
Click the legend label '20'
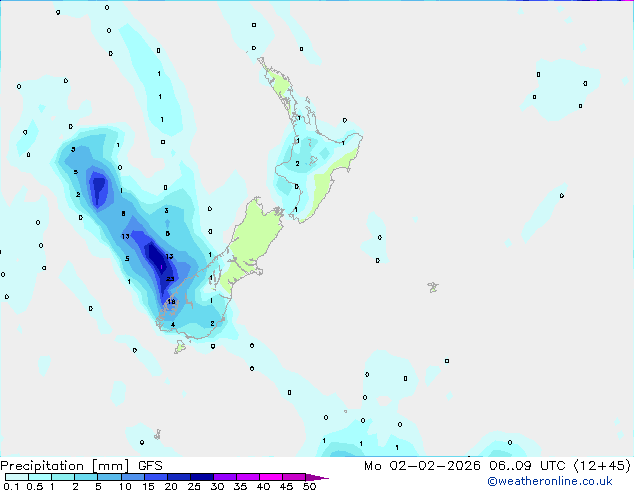(171, 486)
